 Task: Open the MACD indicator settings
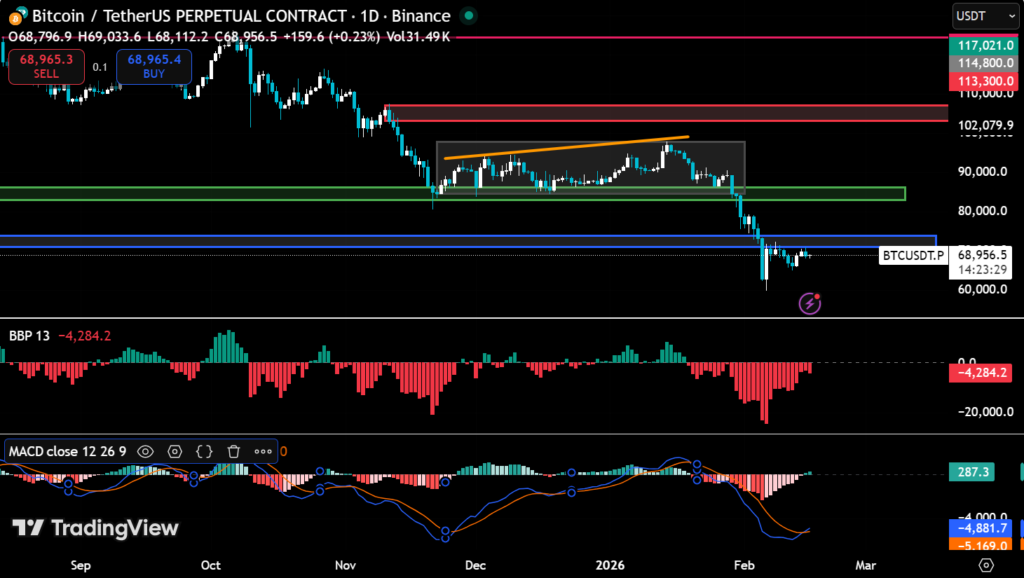175,452
